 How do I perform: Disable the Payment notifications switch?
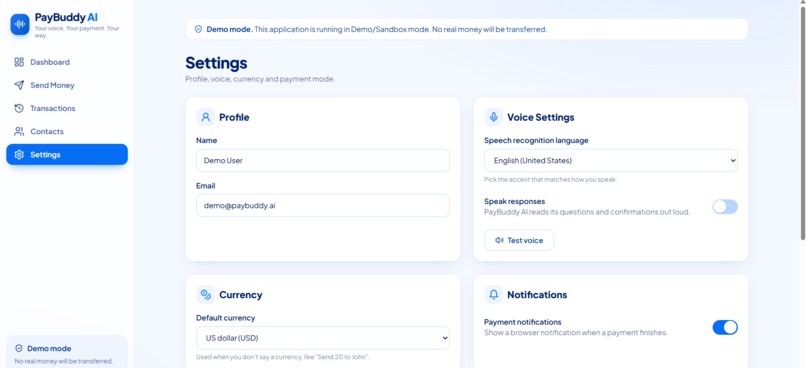pos(725,327)
